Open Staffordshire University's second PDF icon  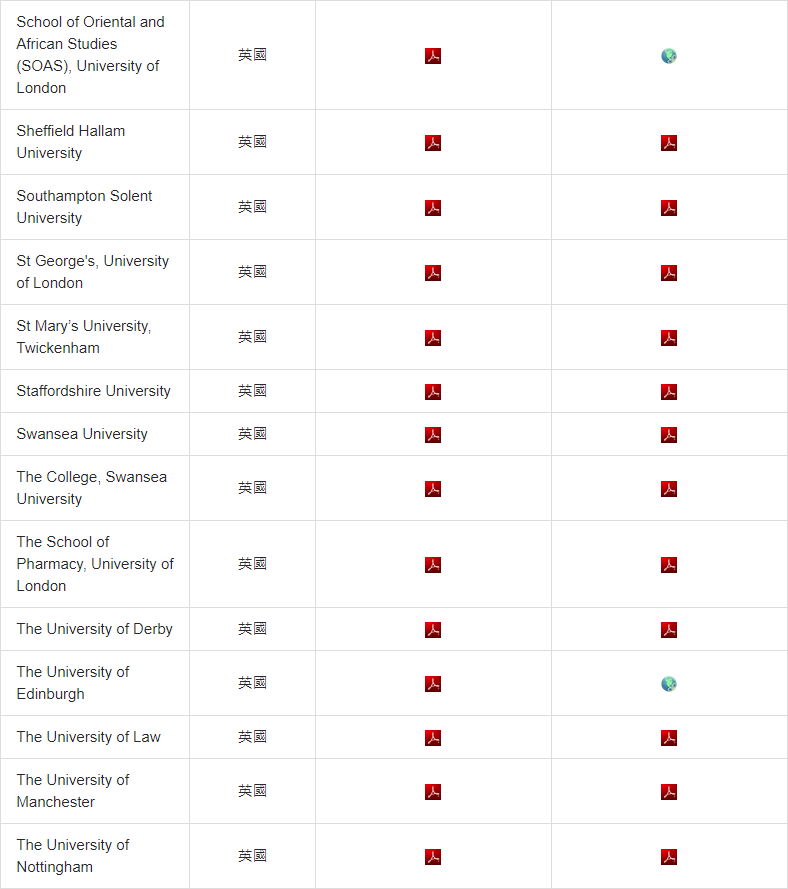[x=669, y=392]
